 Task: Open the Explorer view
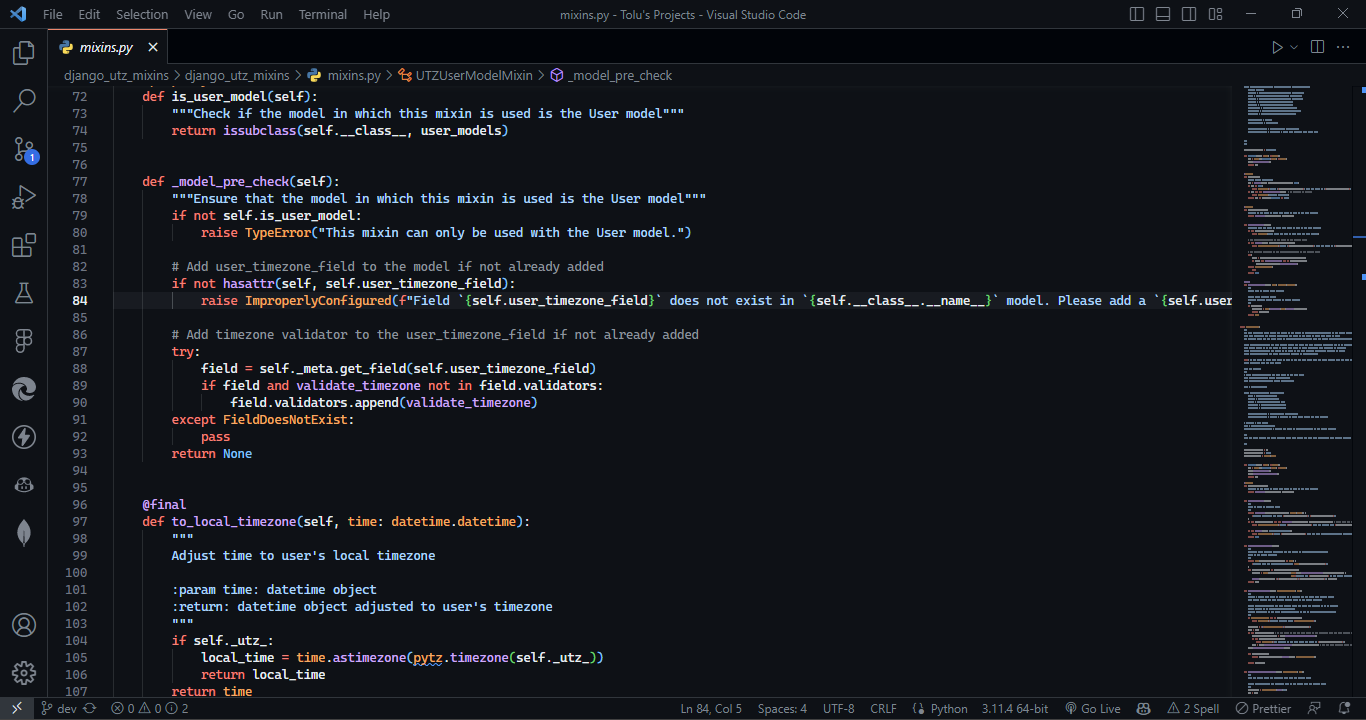24,53
